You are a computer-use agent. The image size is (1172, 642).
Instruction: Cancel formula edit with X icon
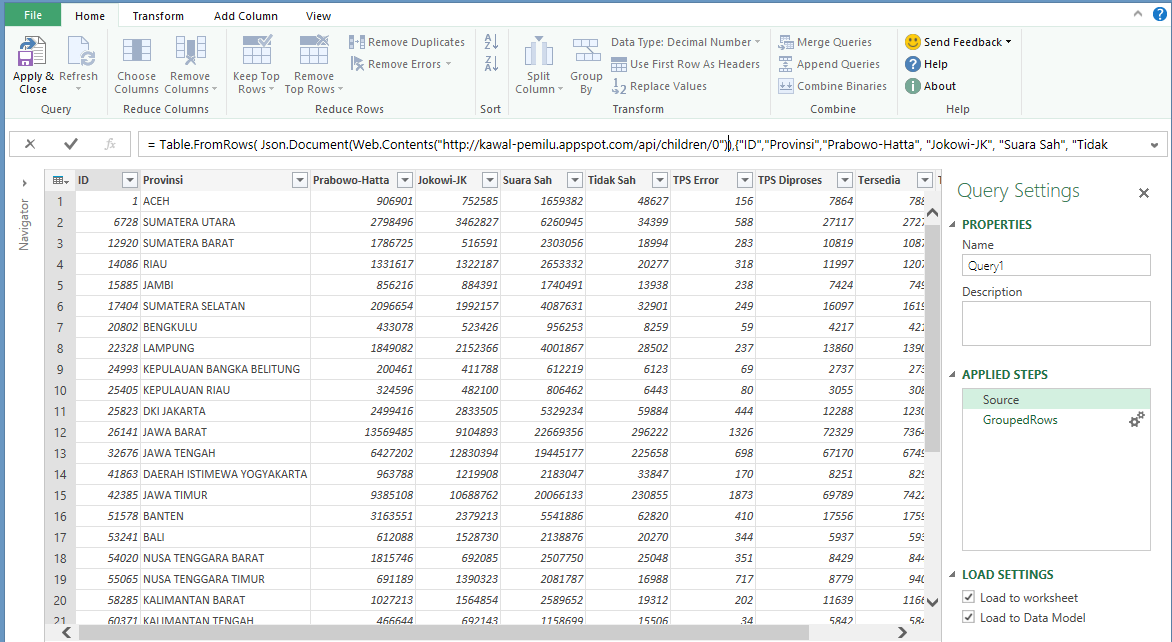(30, 144)
